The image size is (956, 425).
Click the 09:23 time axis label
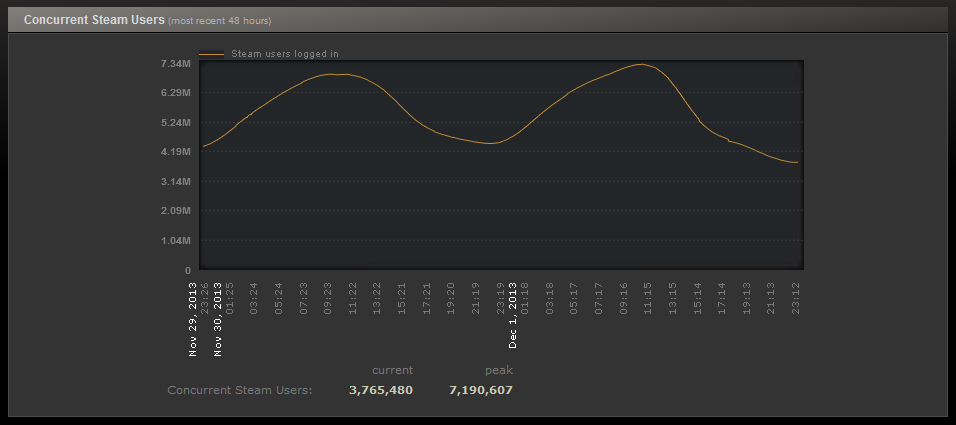point(328,297)
